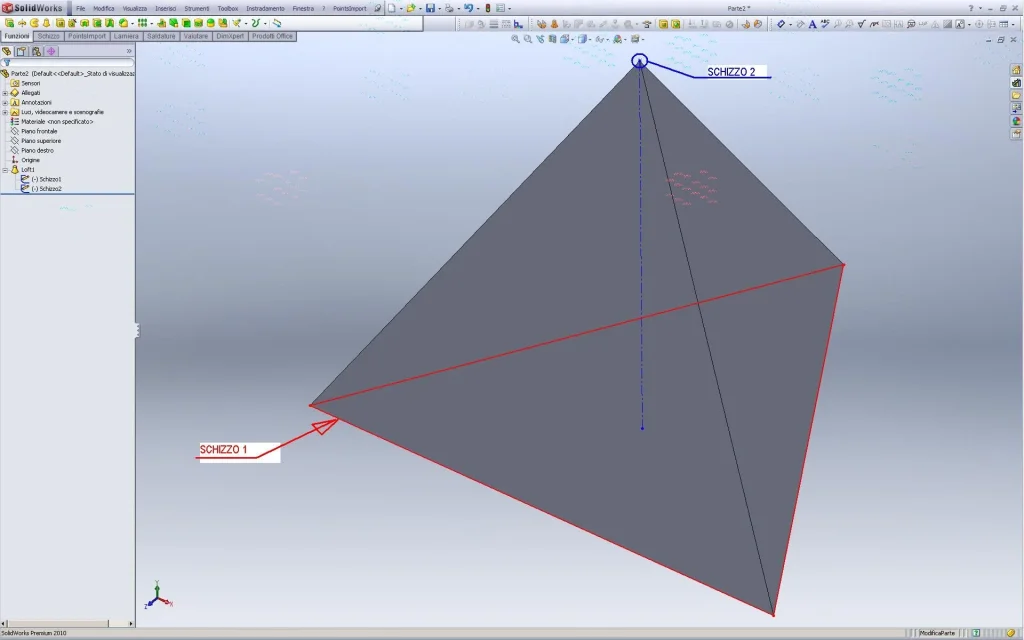Select Piano frontale plane
Screen dimensions: 1024x640
click(39, 131)
